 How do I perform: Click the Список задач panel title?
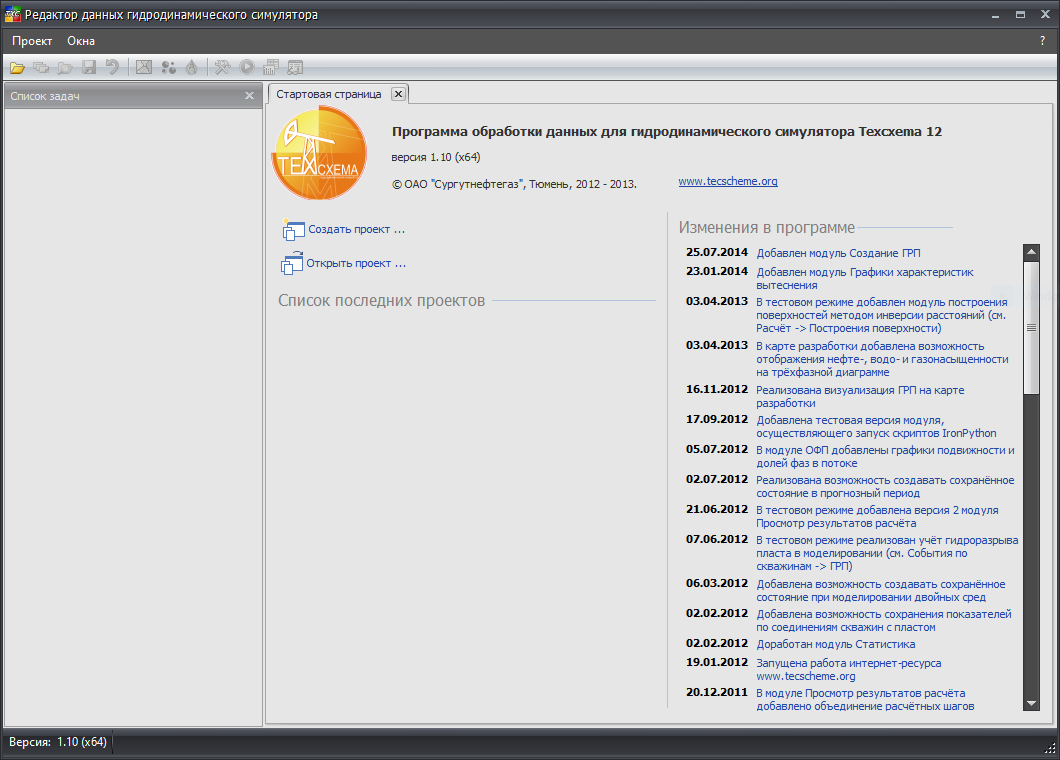[x=45, y=96]
